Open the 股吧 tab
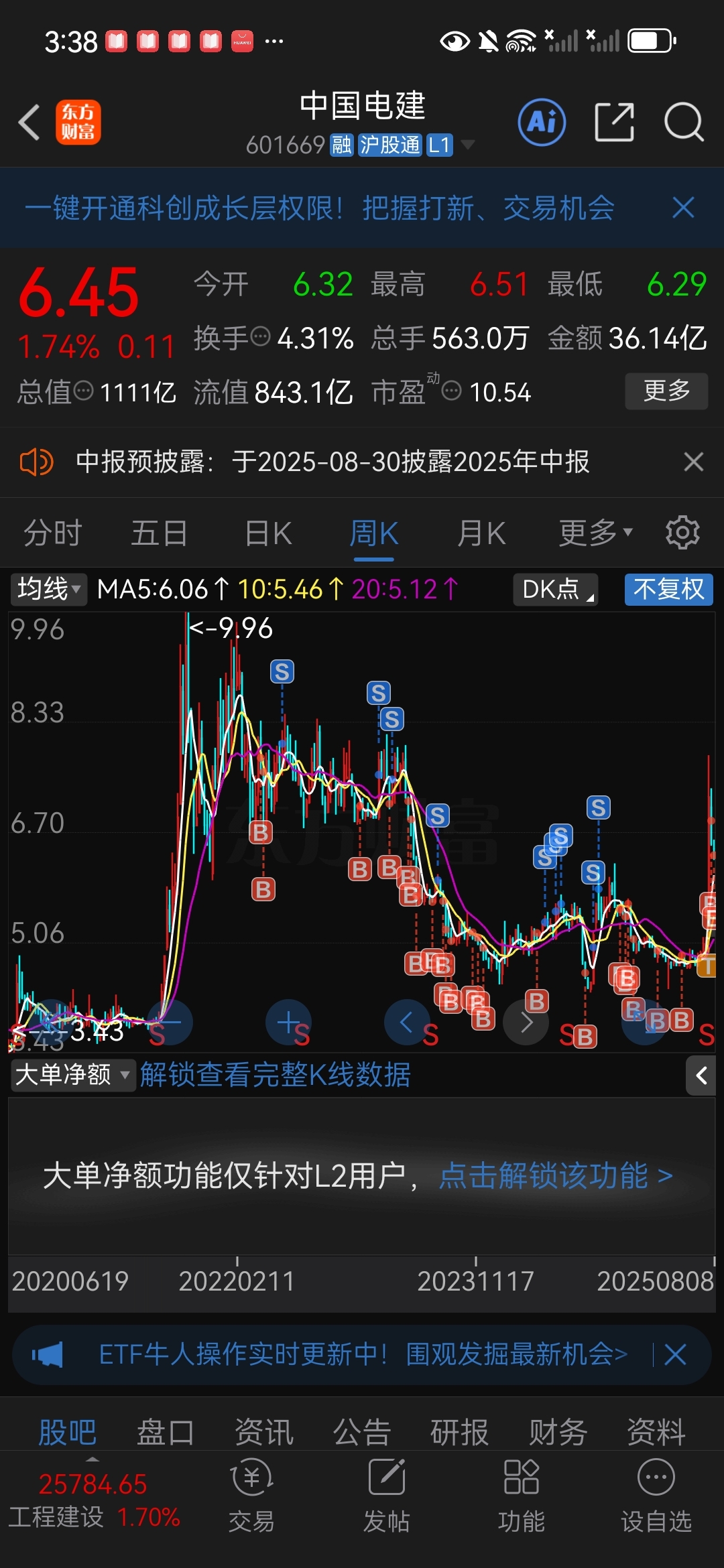Viewport: 724px width, 1568px height. tap(67, 1433)
